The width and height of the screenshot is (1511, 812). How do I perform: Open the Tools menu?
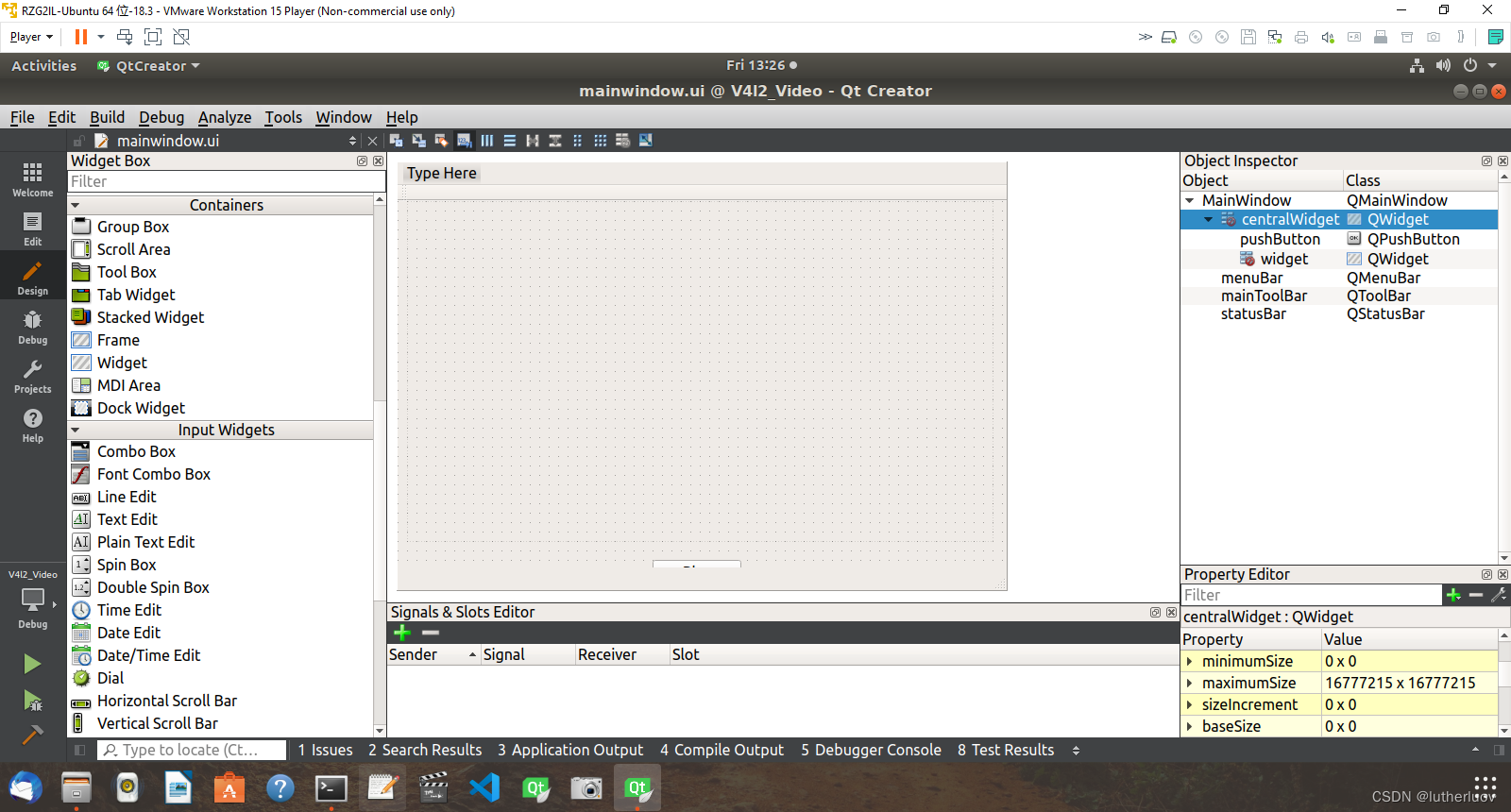[x=283, y=117]
